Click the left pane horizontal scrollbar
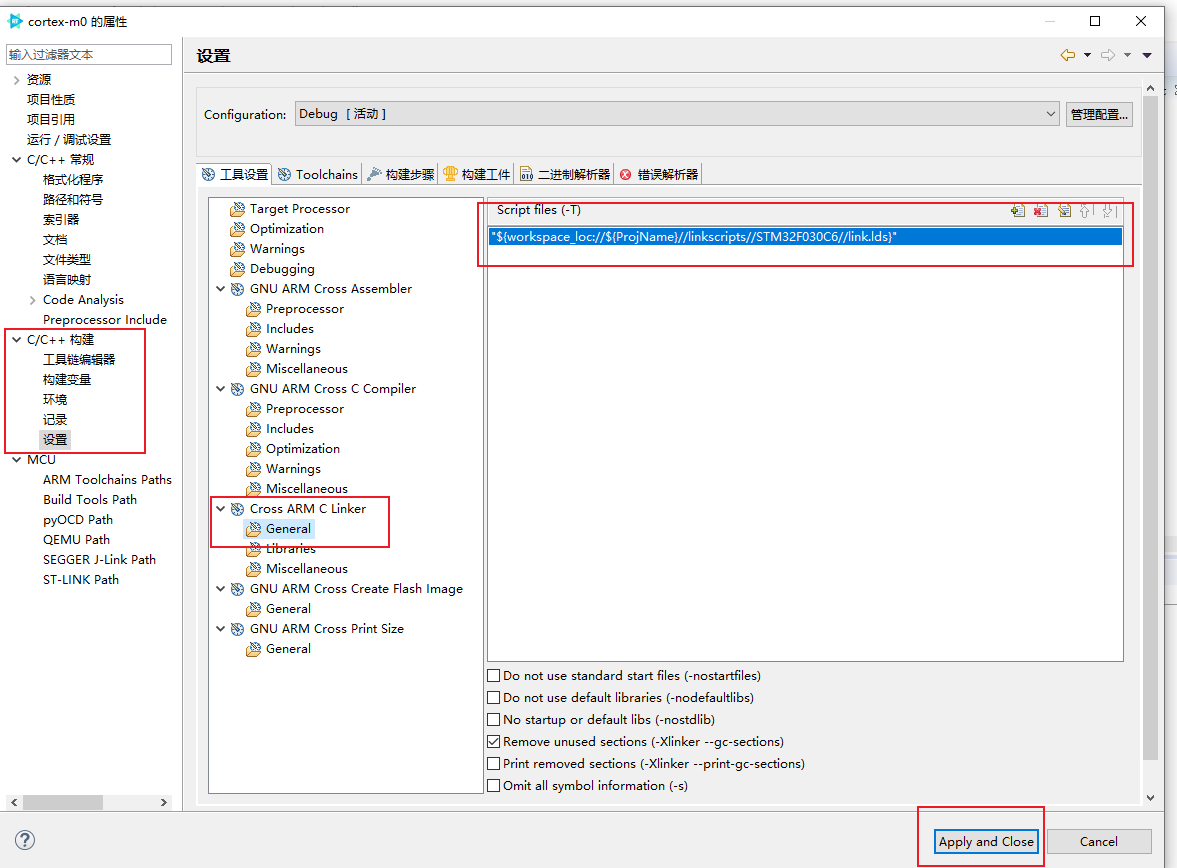Viewport: 1177px width, 868px height. coord(64,802)
